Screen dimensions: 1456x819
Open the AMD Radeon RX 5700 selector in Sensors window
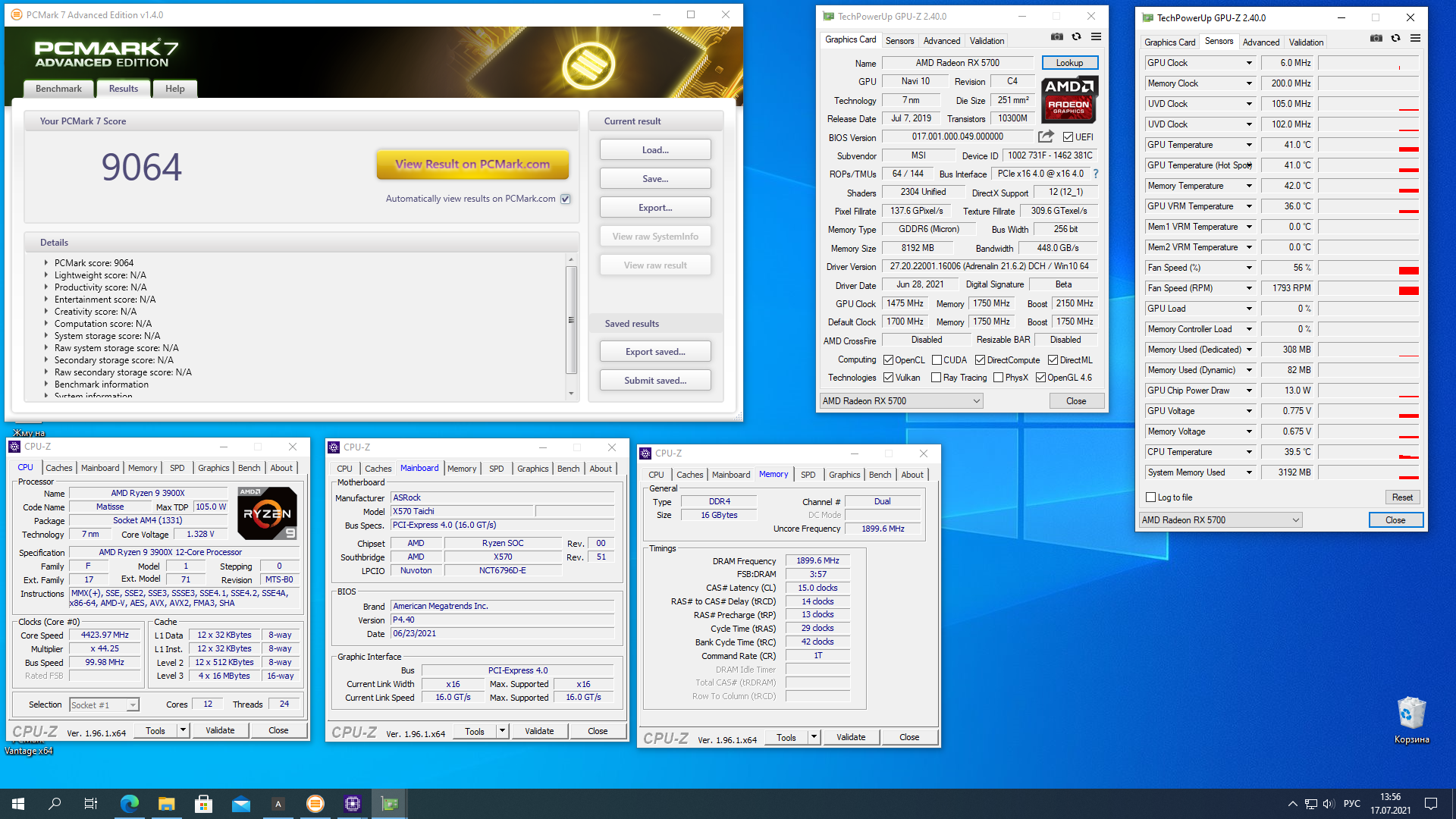coord(1220,520)
